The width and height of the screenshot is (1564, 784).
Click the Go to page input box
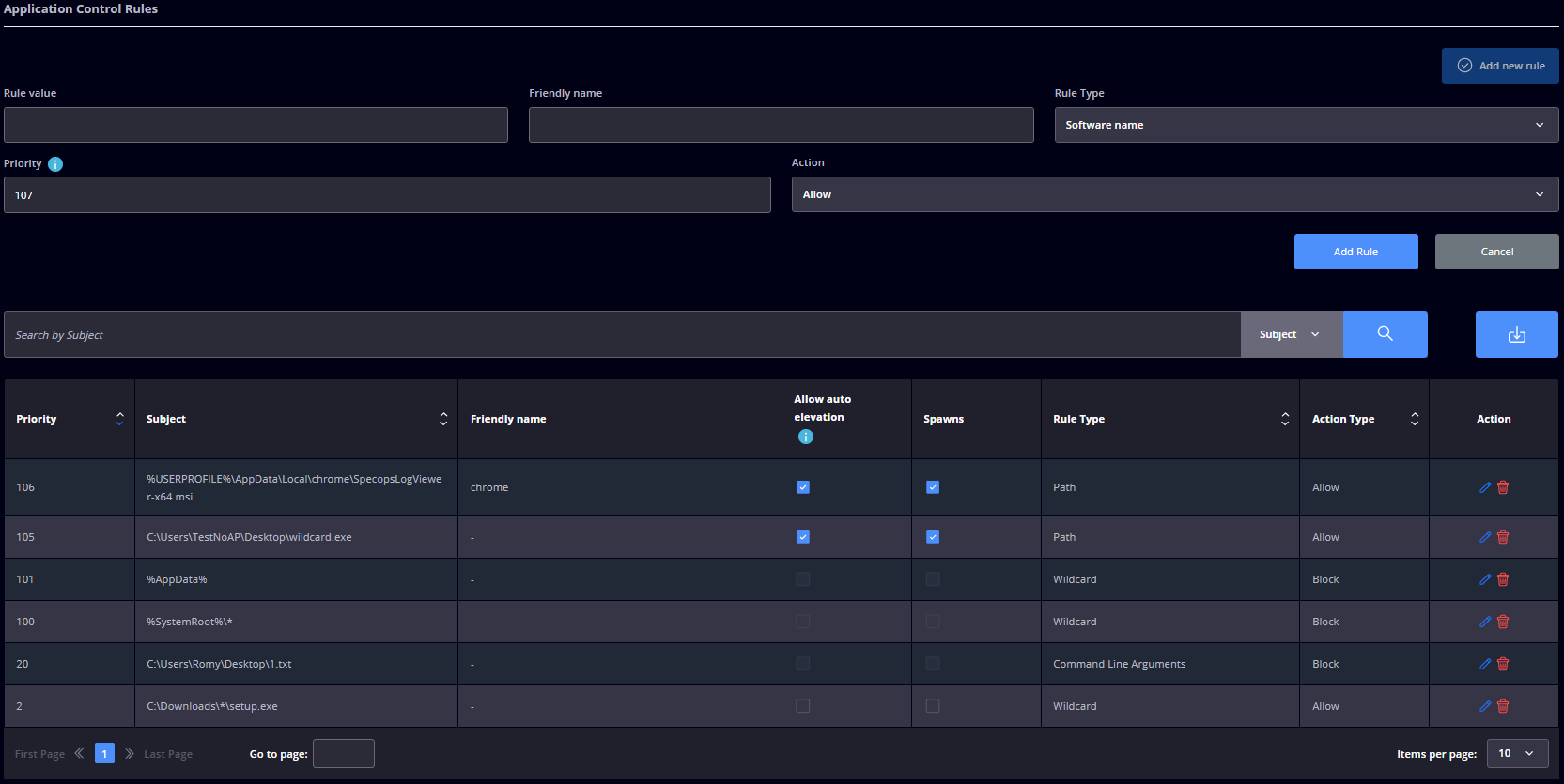pos(343,753)
